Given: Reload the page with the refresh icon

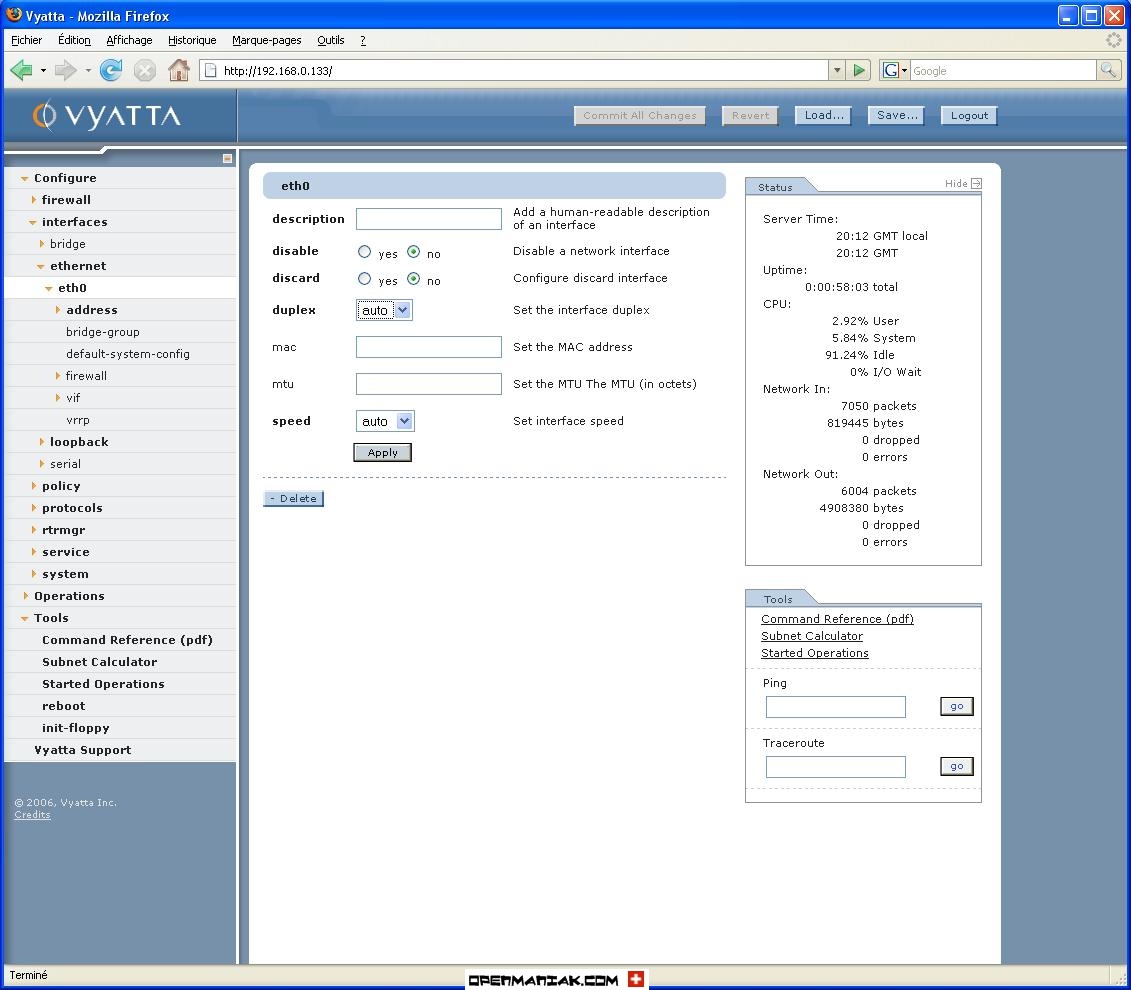Looking at the screenshot, I should point(111,70).
